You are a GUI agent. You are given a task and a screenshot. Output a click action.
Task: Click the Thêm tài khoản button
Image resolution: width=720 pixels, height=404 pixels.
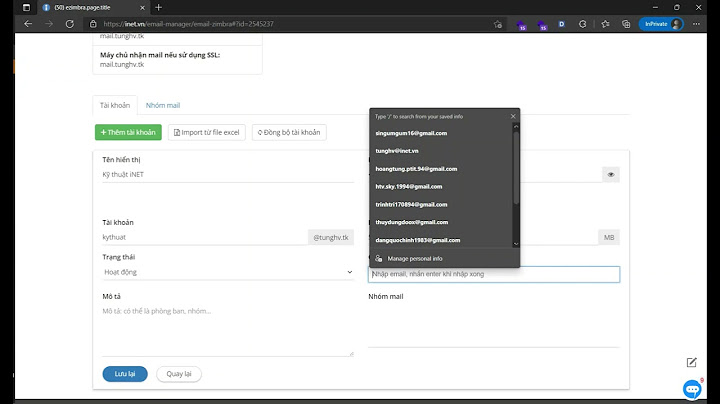click(128, 132)
